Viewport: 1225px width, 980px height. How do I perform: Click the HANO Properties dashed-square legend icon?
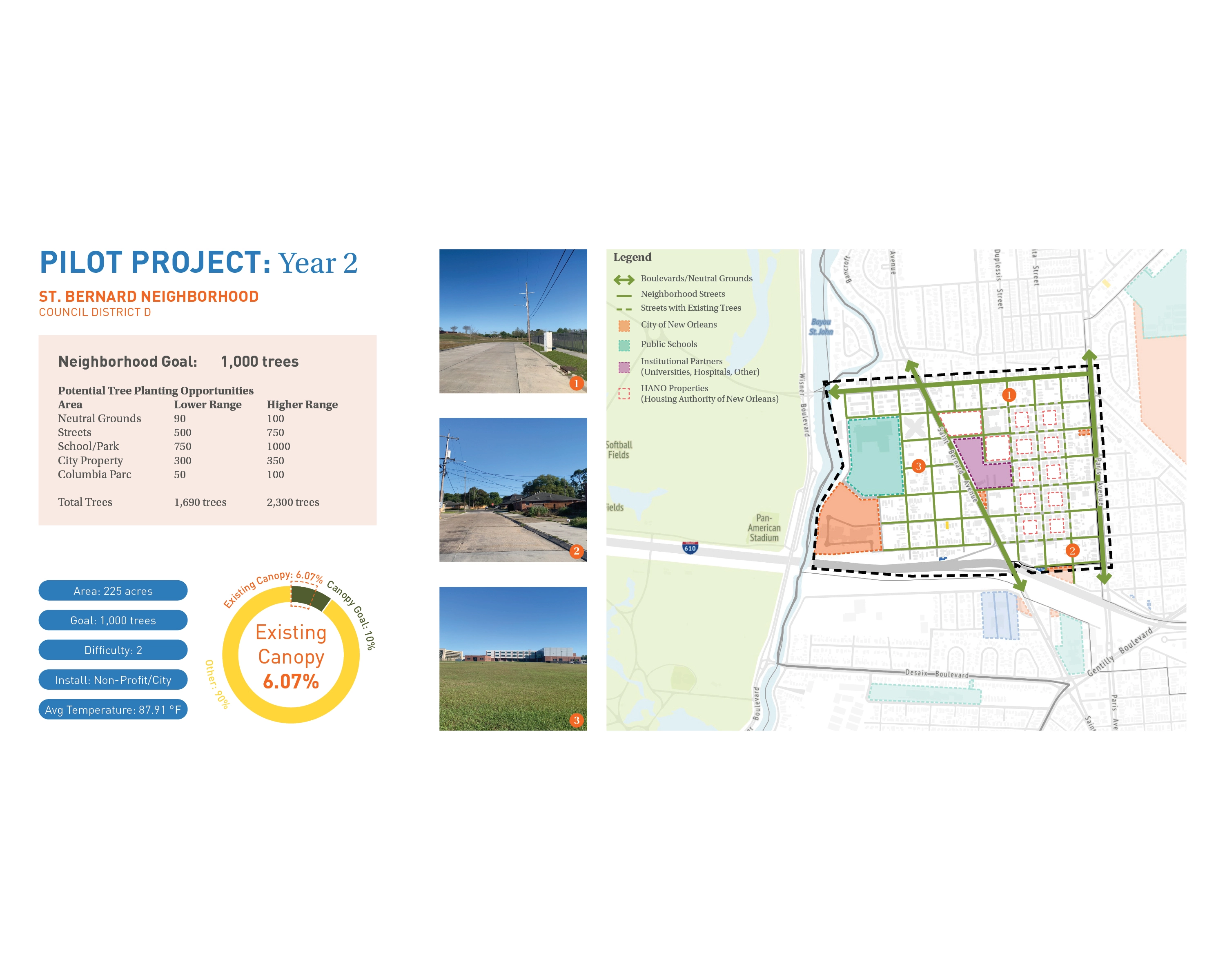(624, 394)
